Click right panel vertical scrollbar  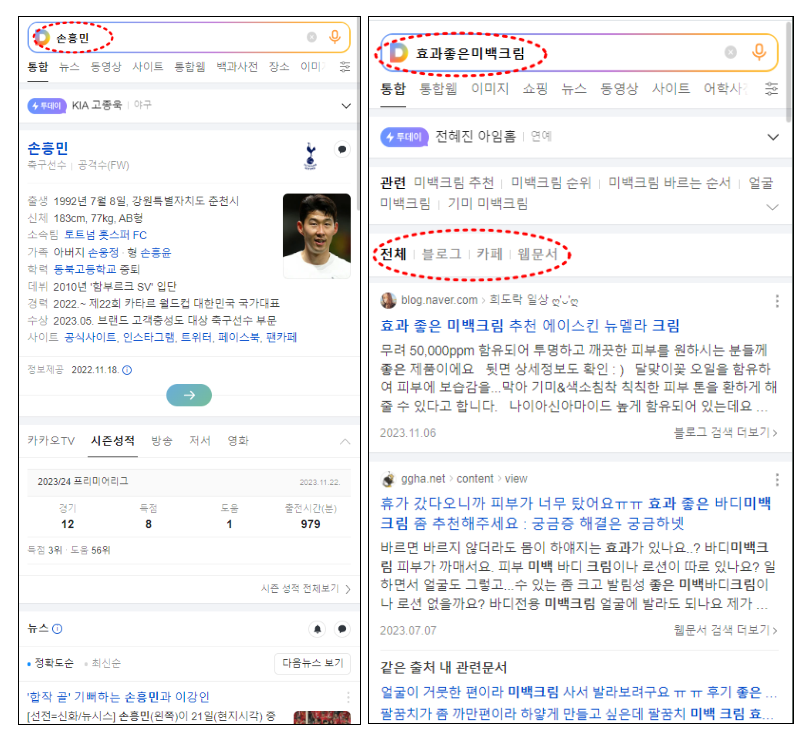789,72
